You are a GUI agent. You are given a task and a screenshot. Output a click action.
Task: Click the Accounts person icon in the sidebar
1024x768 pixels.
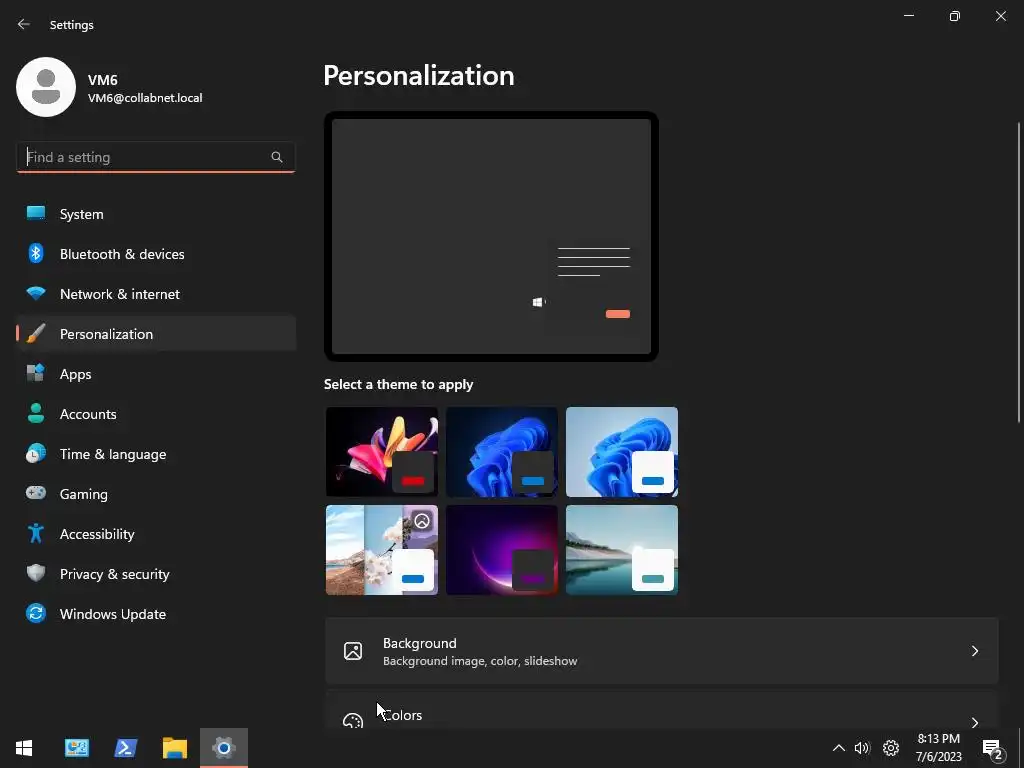pyautogui.click(x=36, y=413)
